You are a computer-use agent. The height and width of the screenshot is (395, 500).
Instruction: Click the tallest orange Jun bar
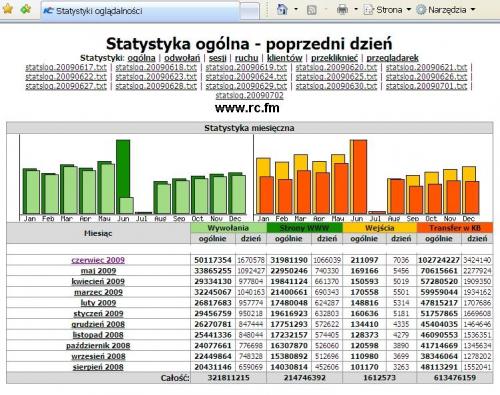pos(360,177)
